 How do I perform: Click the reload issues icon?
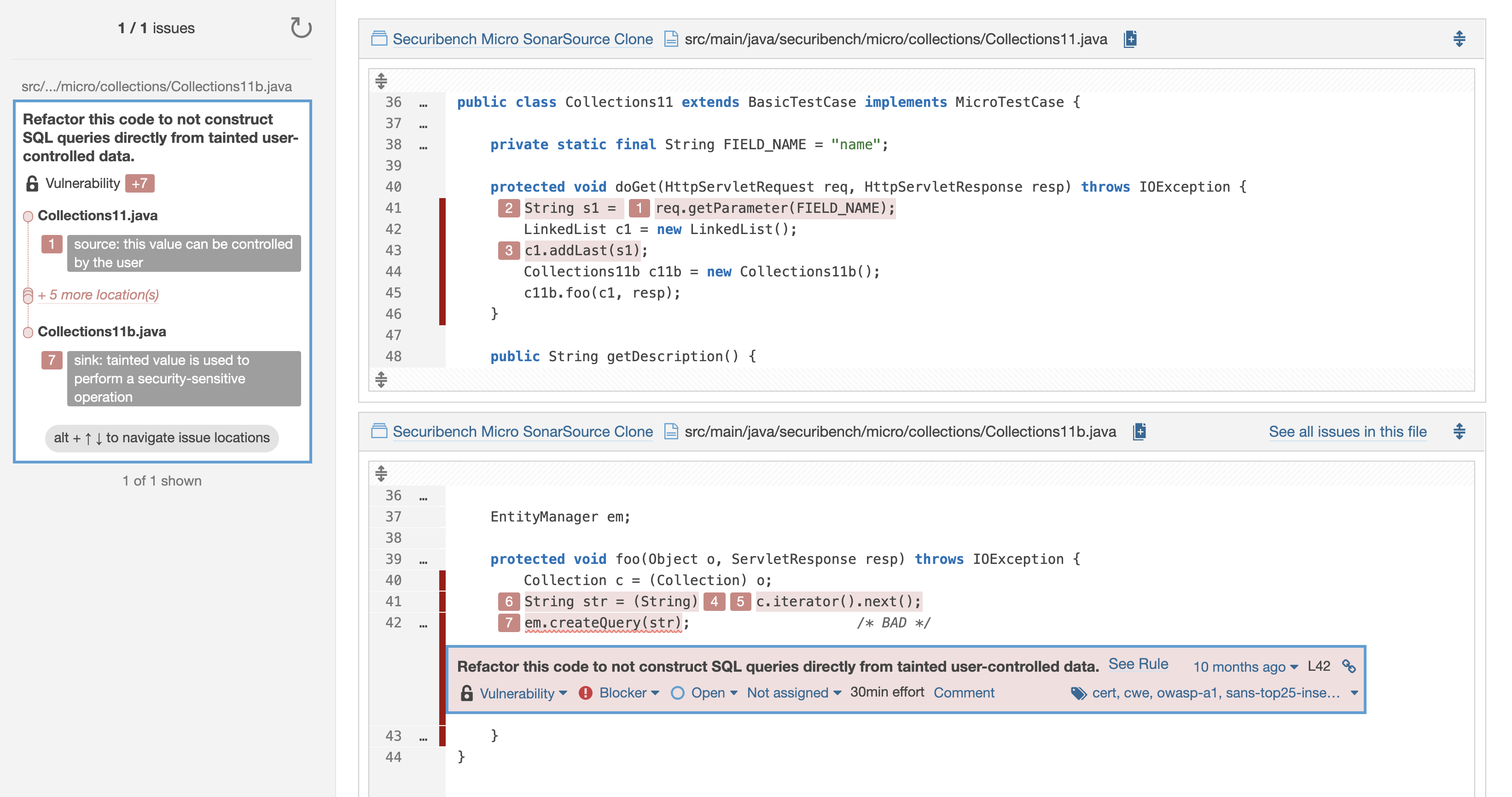[301, 28]
